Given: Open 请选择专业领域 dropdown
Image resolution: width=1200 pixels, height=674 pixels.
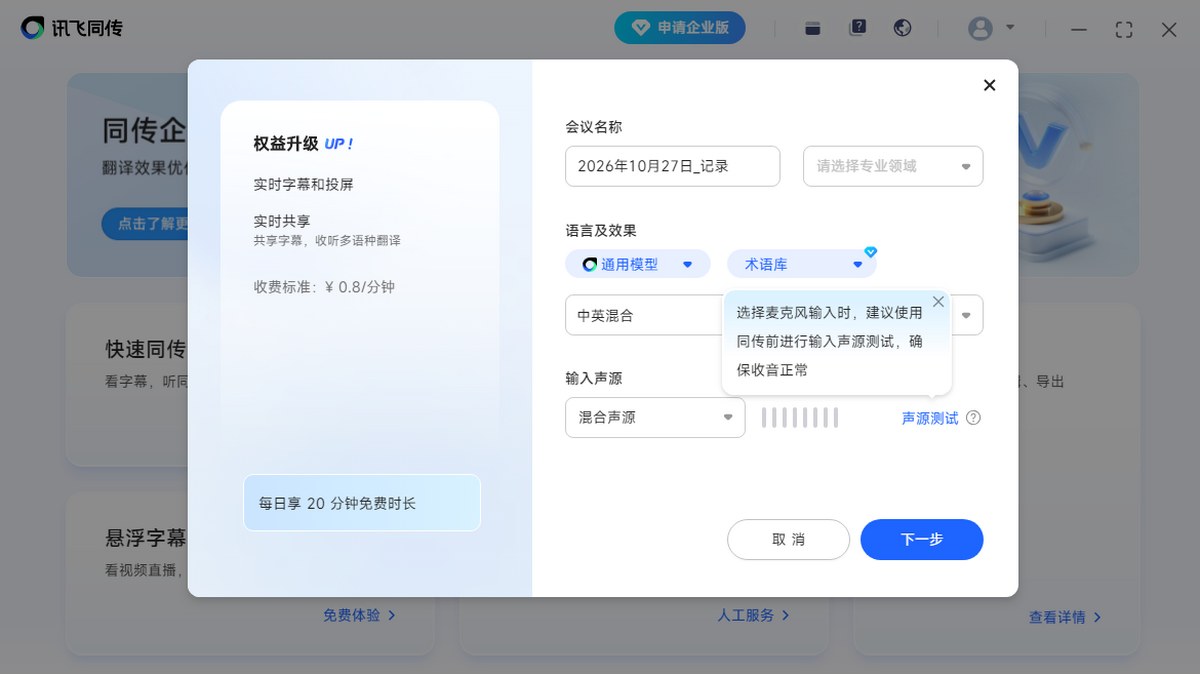Looking at the screenshot, I should pos(893,166).
